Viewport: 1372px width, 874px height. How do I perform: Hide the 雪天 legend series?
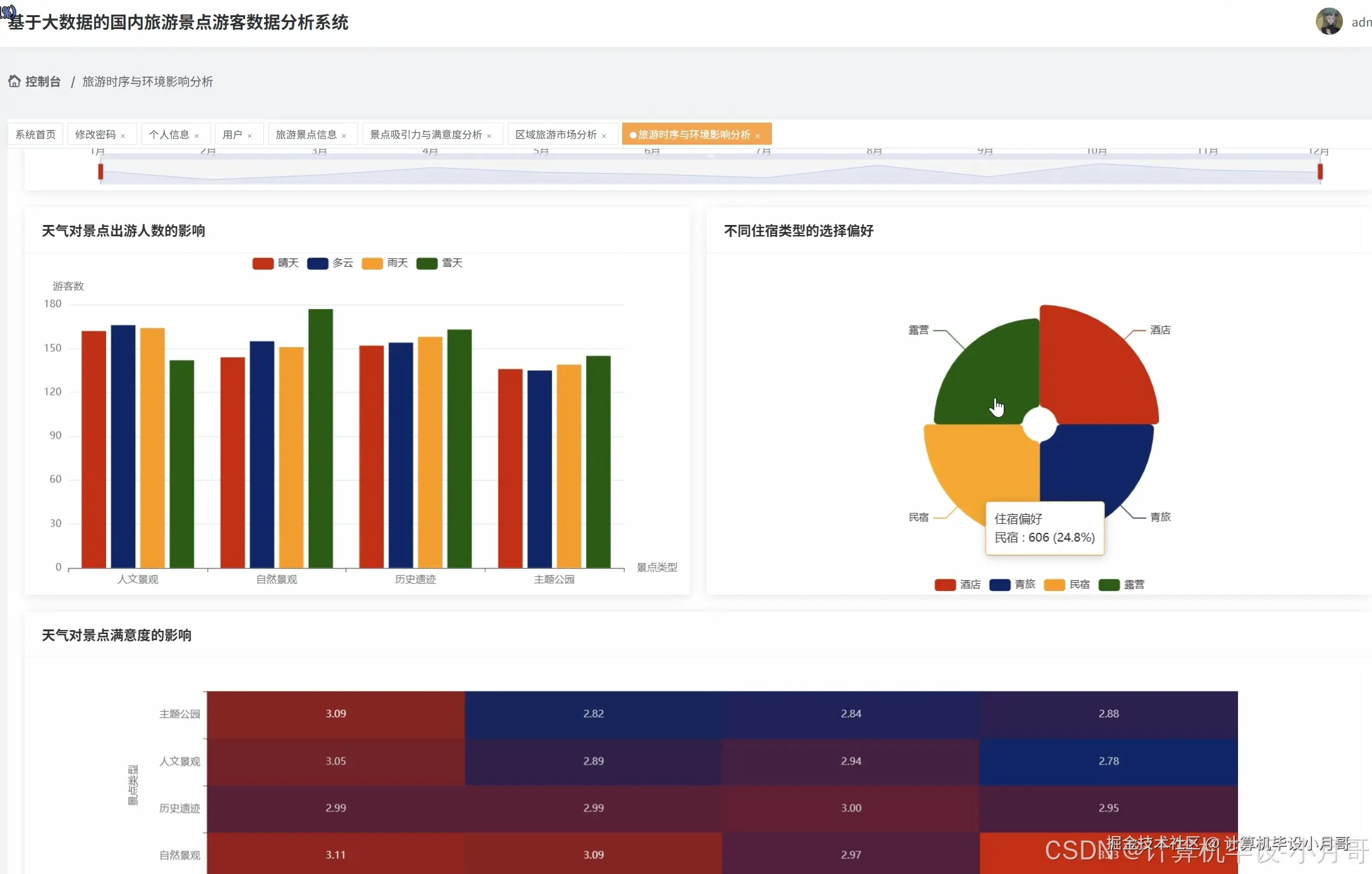[x=427, y=264]
